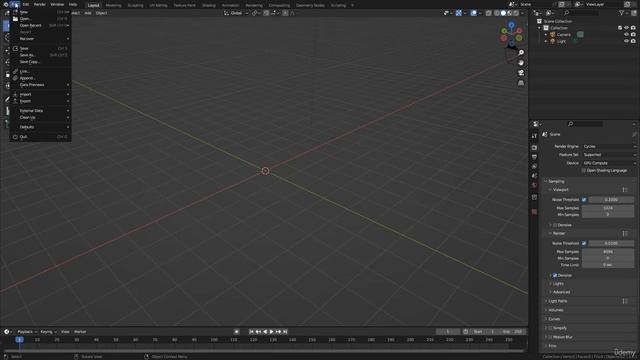This screenshot has height=360, width=640.
Task: Open the Render Engine dropdown showing Cycles
Action: (x=609, y=146)
